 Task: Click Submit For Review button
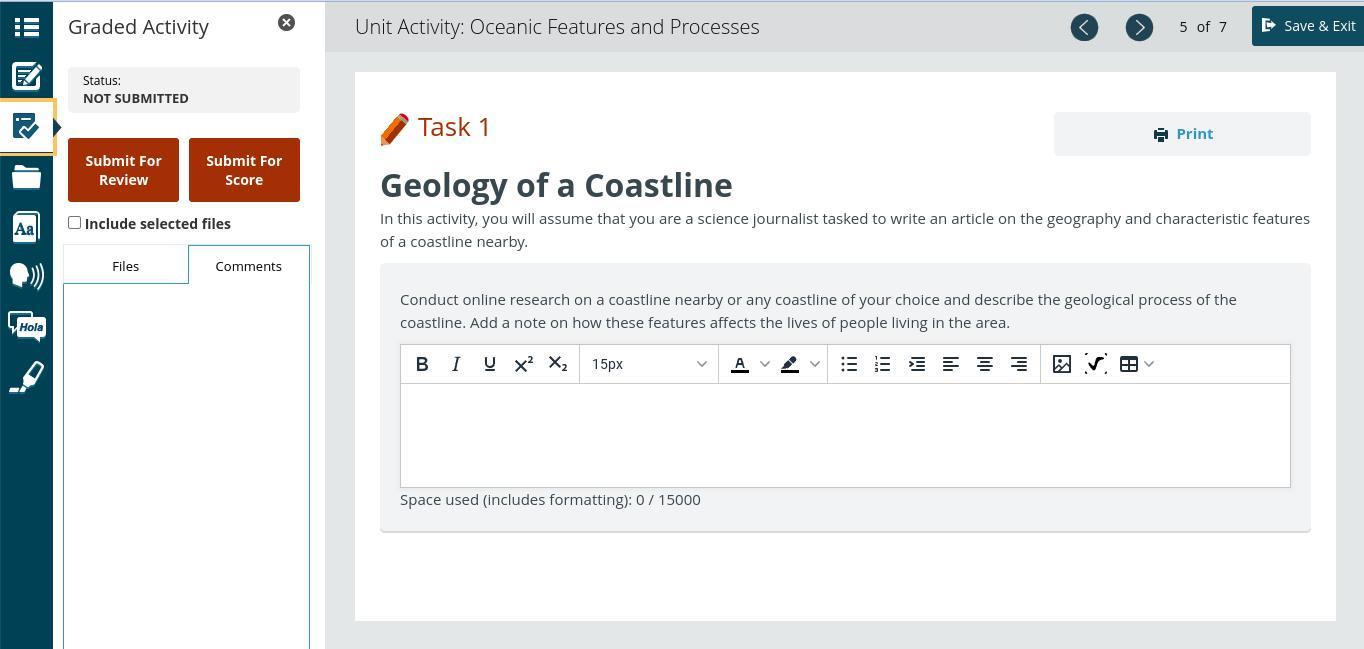pyautogui.click(x=123, y=170)
